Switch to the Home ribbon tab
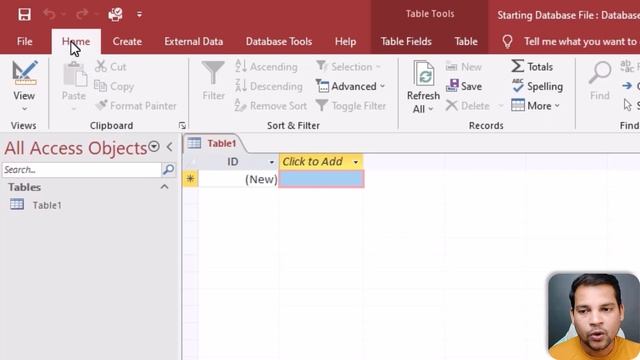The image size is (640, 360). 76,41
